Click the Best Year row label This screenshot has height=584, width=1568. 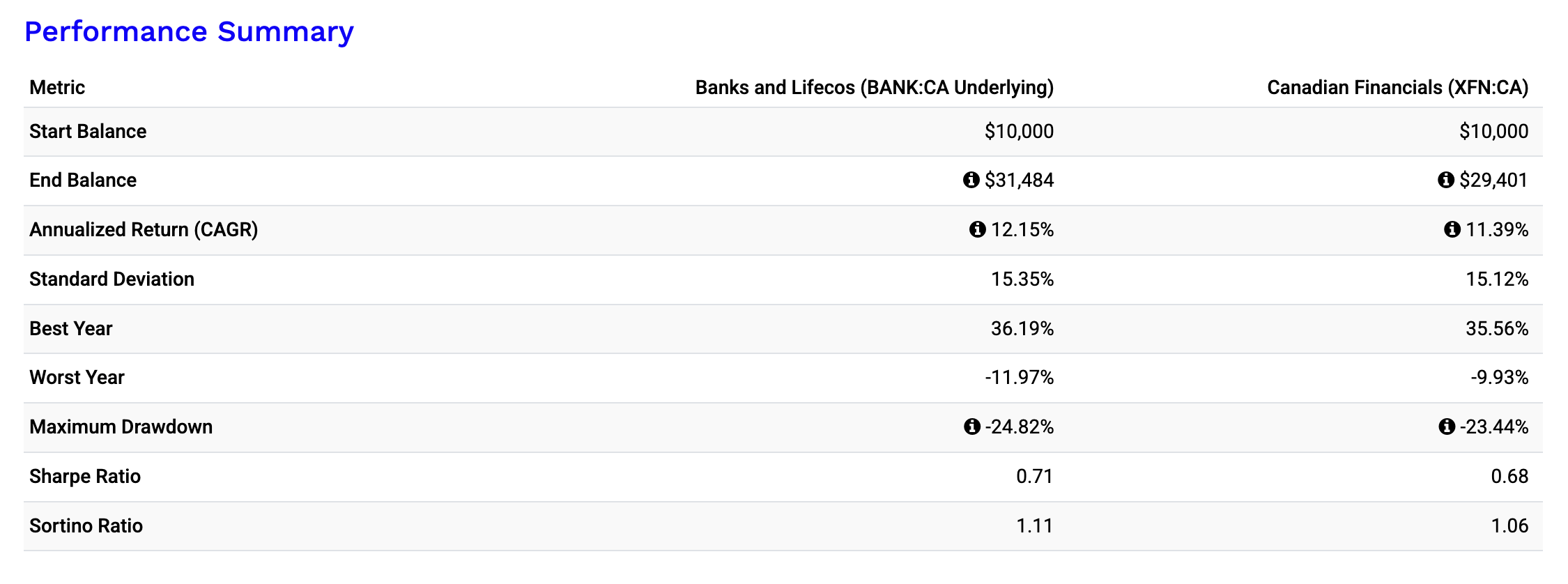[x=70, y=329]
